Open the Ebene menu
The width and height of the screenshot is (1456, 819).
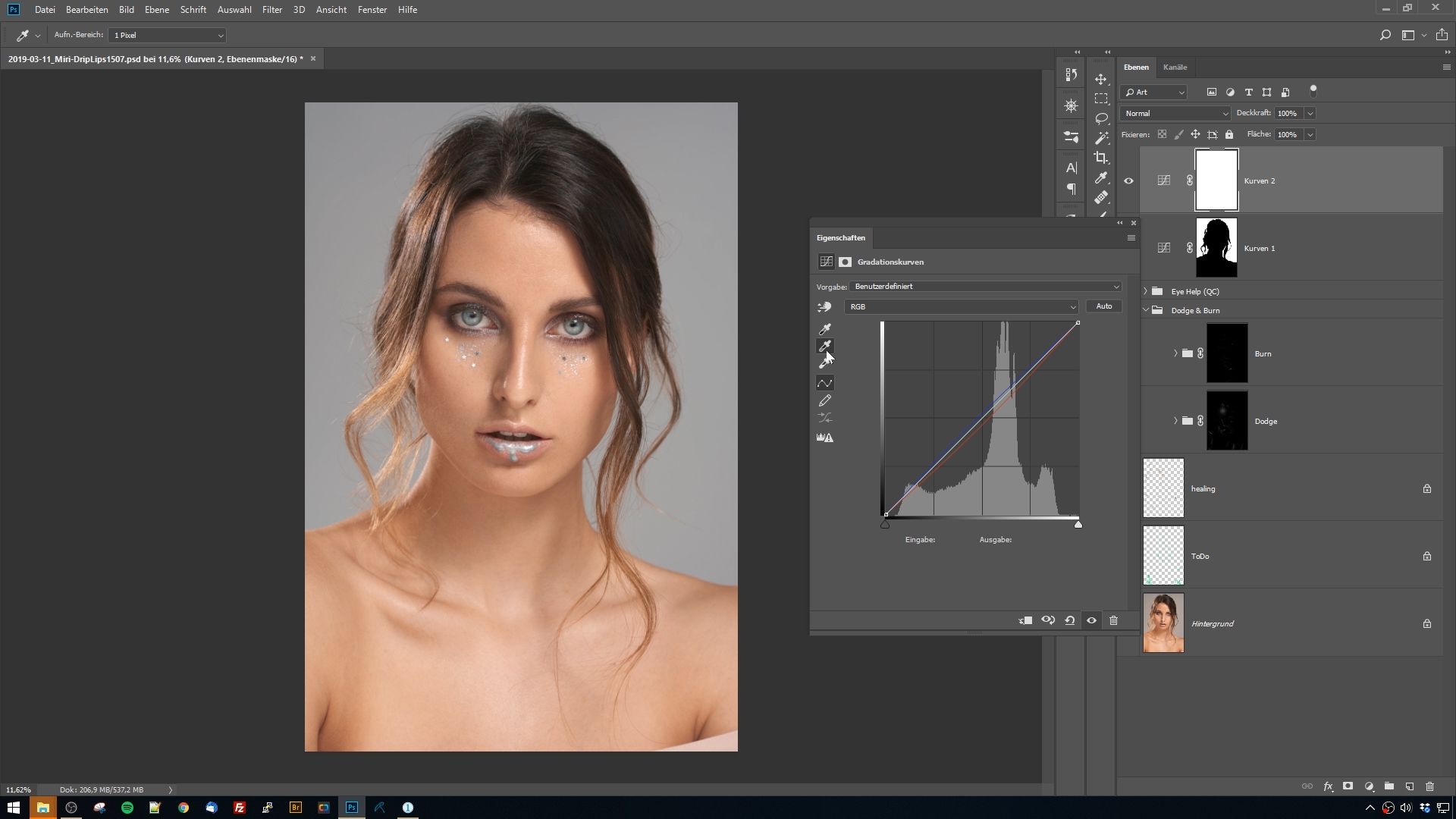(157, 10)
